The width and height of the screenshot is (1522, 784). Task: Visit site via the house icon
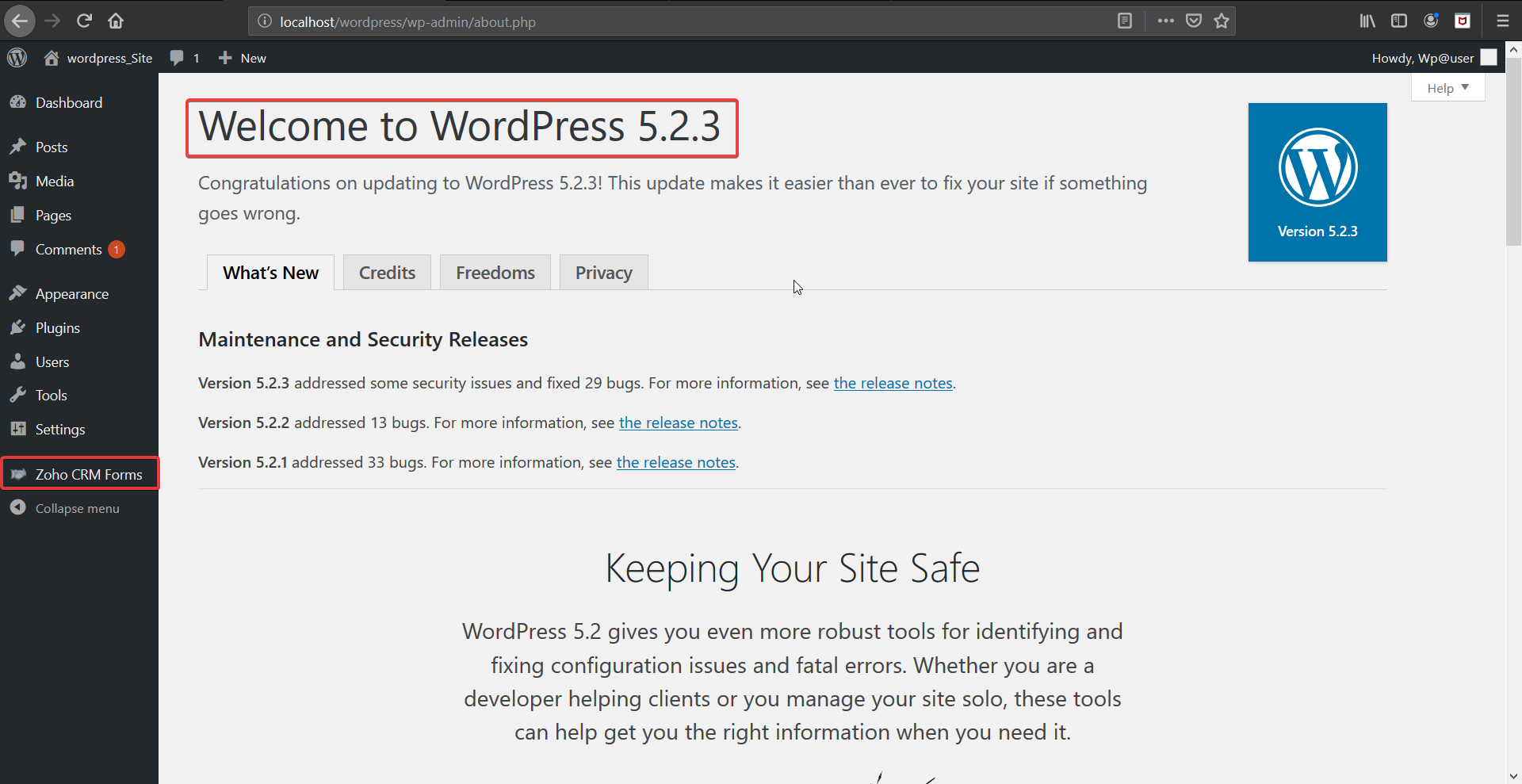(52, 58)
